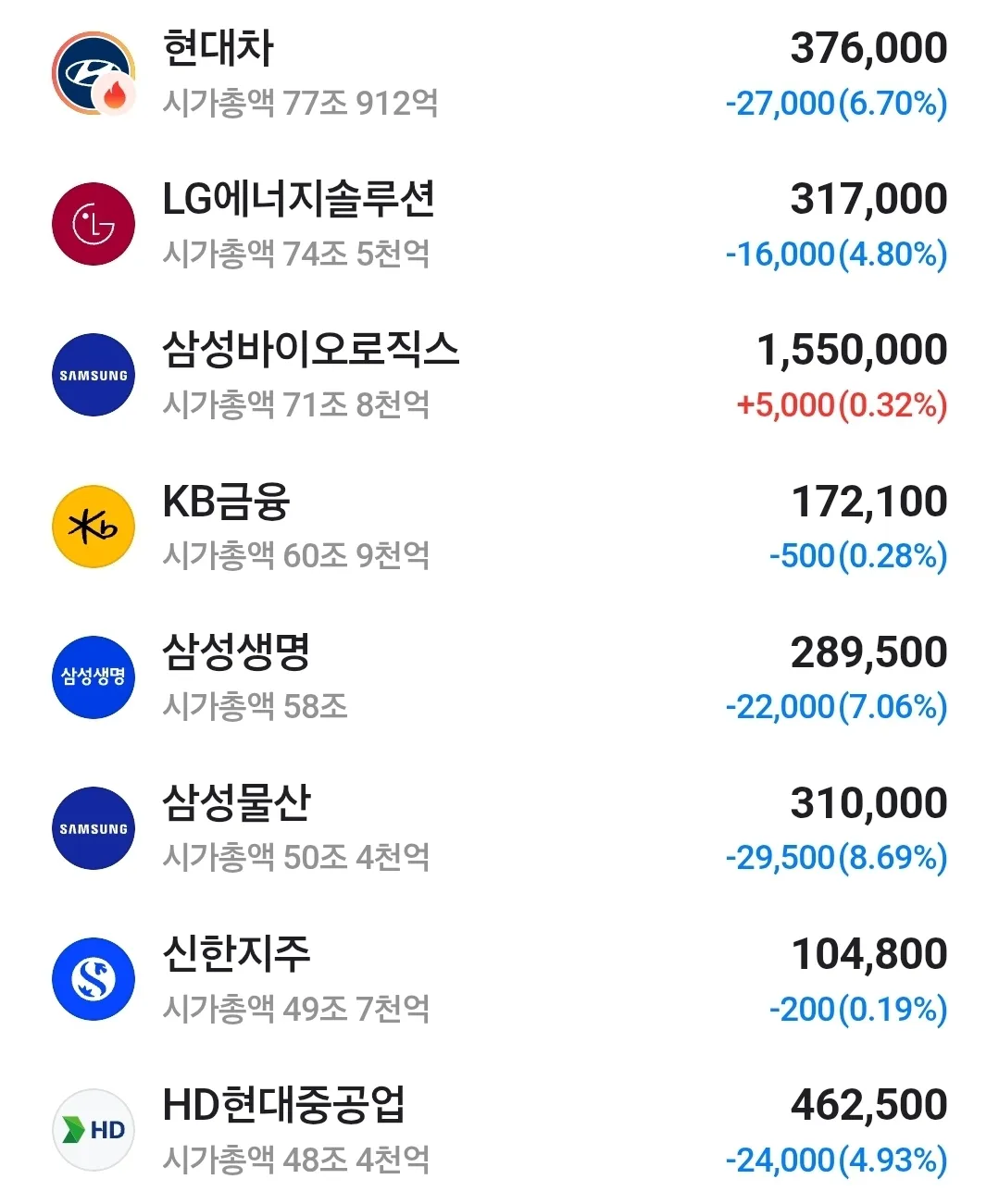Tap 현대차 change -27,000(6.70%)

(x=836, y=103)
